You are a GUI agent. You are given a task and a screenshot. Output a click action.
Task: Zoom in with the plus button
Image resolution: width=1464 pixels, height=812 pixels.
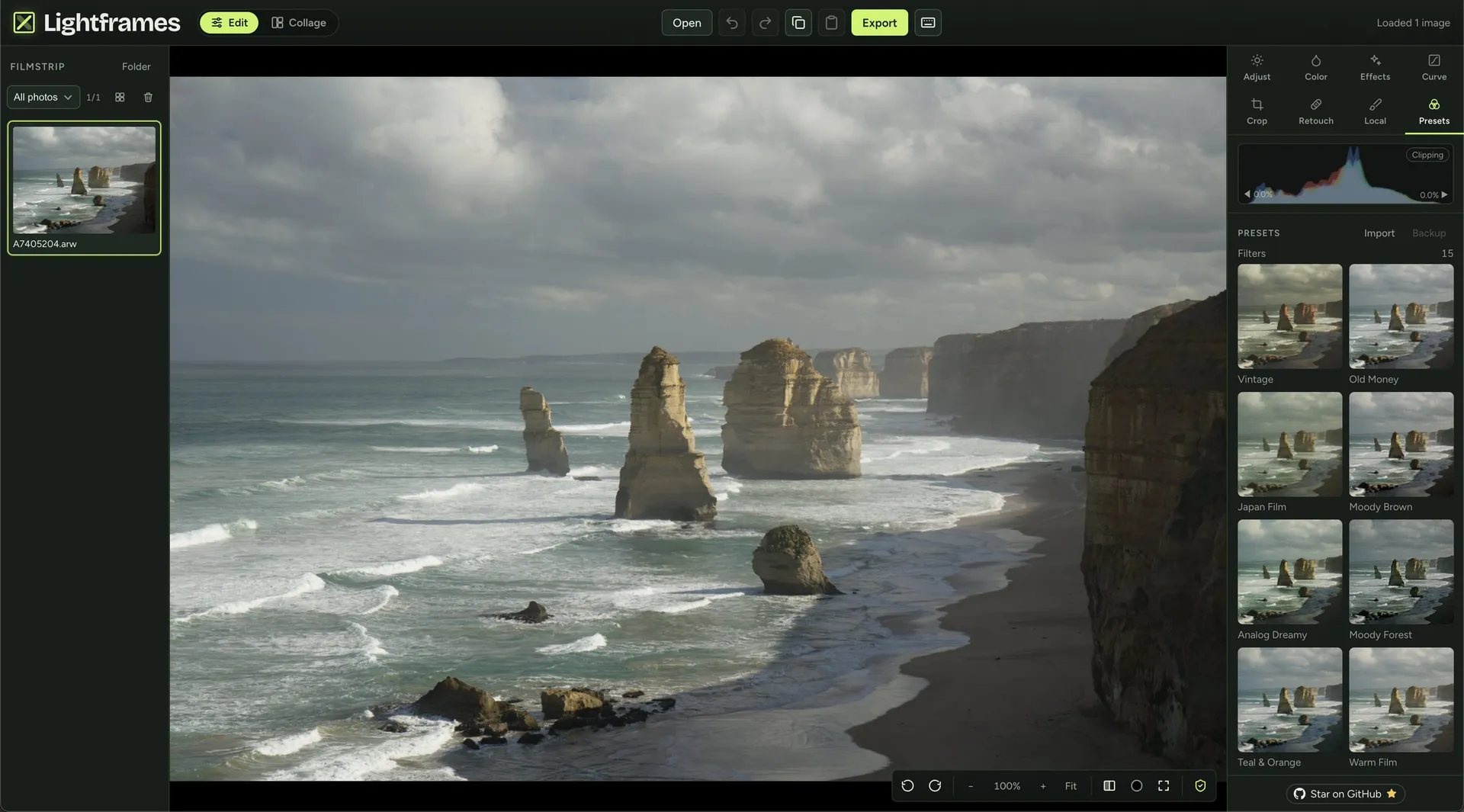(x=1043, y=786)
